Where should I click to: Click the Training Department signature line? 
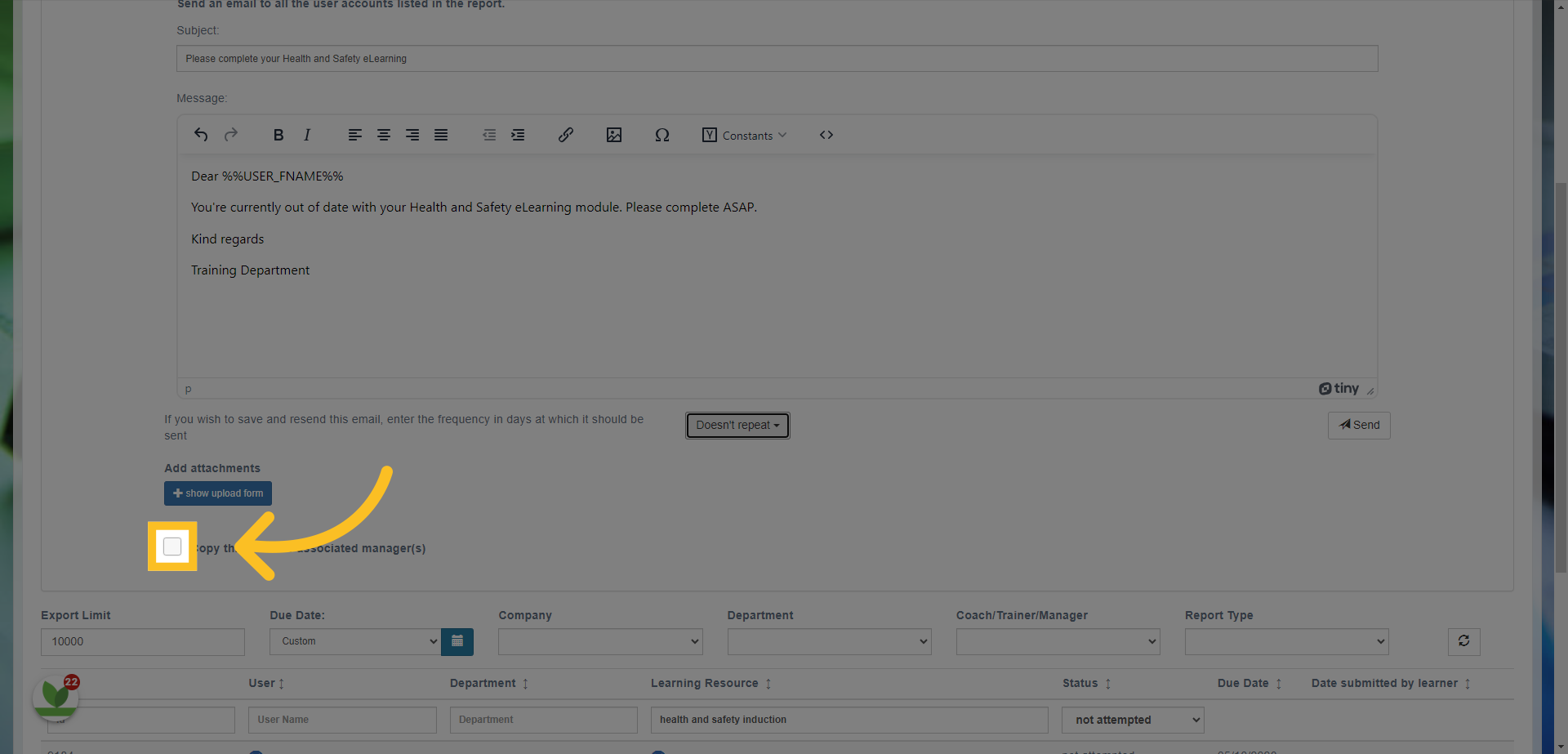251,270
